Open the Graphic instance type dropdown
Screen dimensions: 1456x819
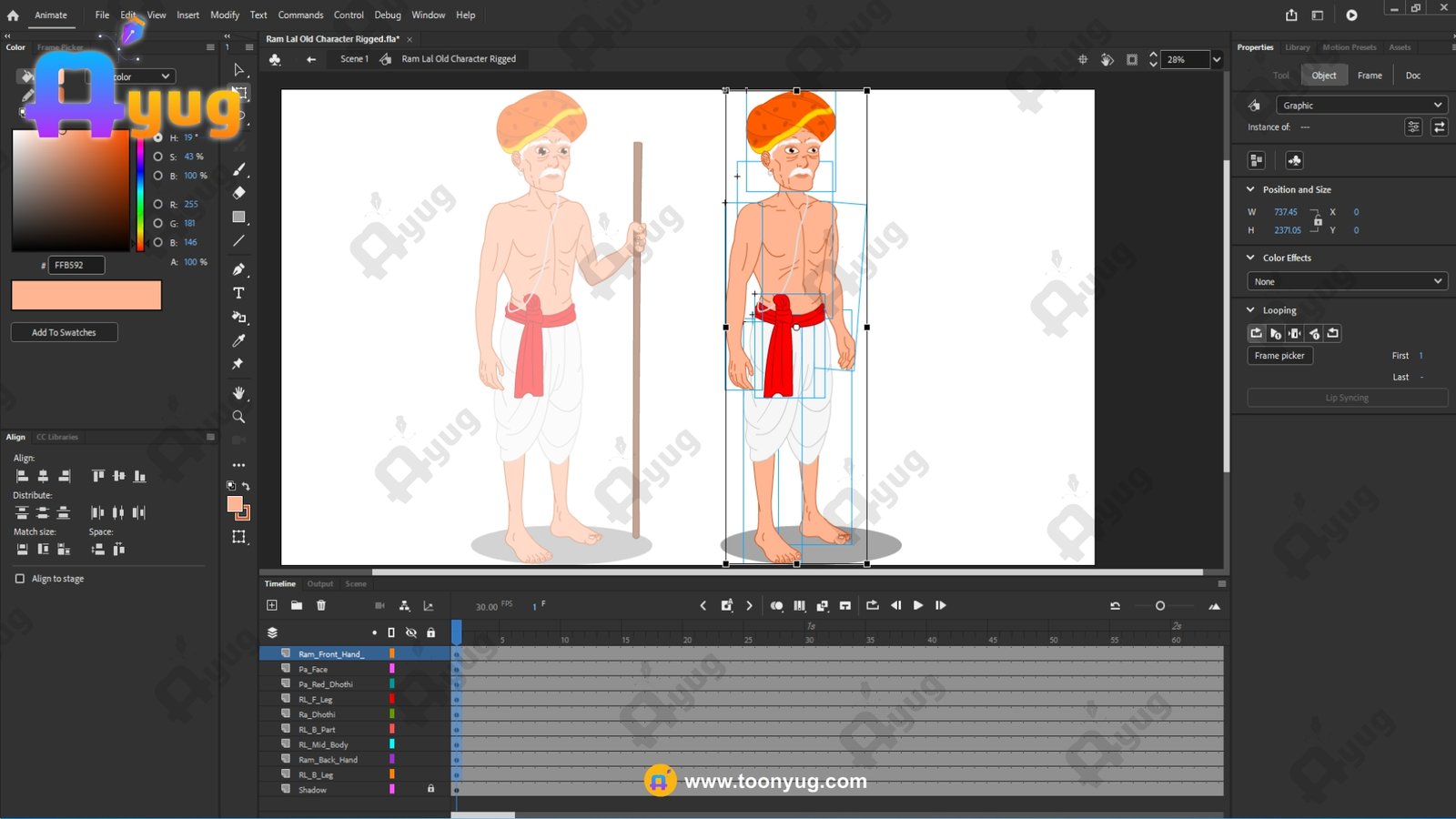(x=1360, y=106)
